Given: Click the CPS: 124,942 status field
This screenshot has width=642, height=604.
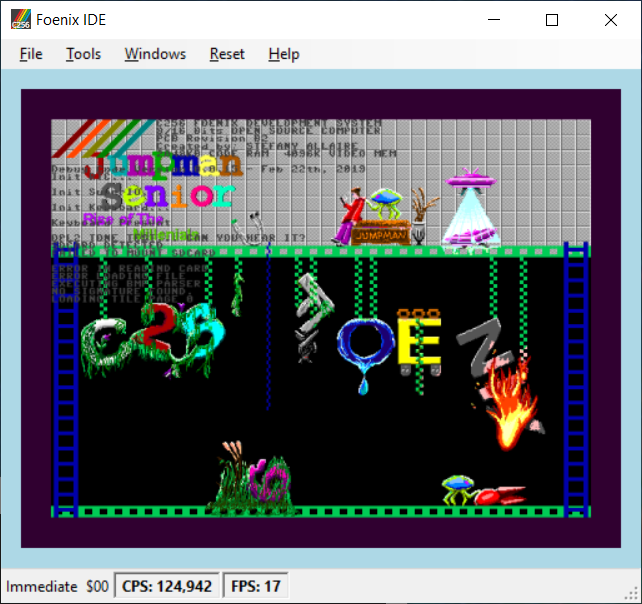Looking at the screenshot, I should 167,586.
